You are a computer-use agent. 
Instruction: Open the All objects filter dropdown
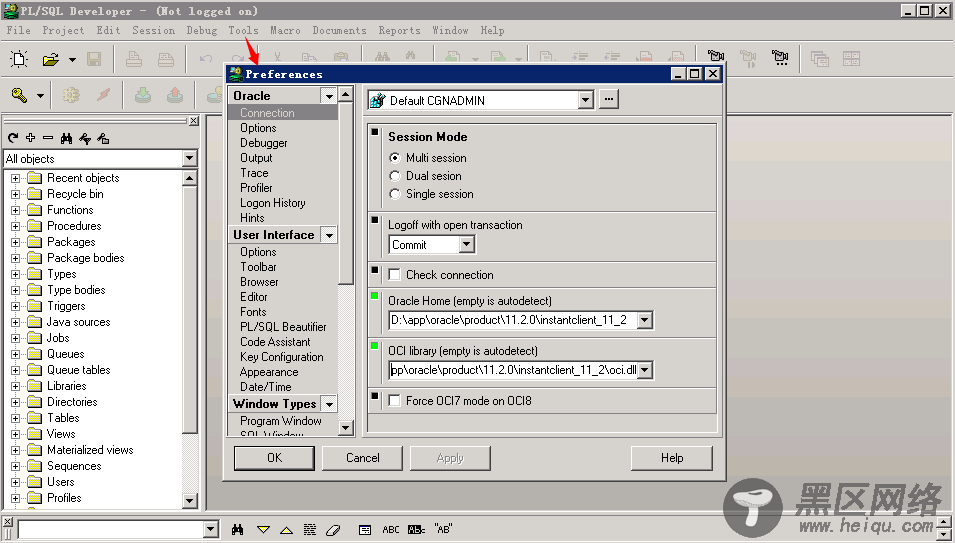(x=189, y=159)
